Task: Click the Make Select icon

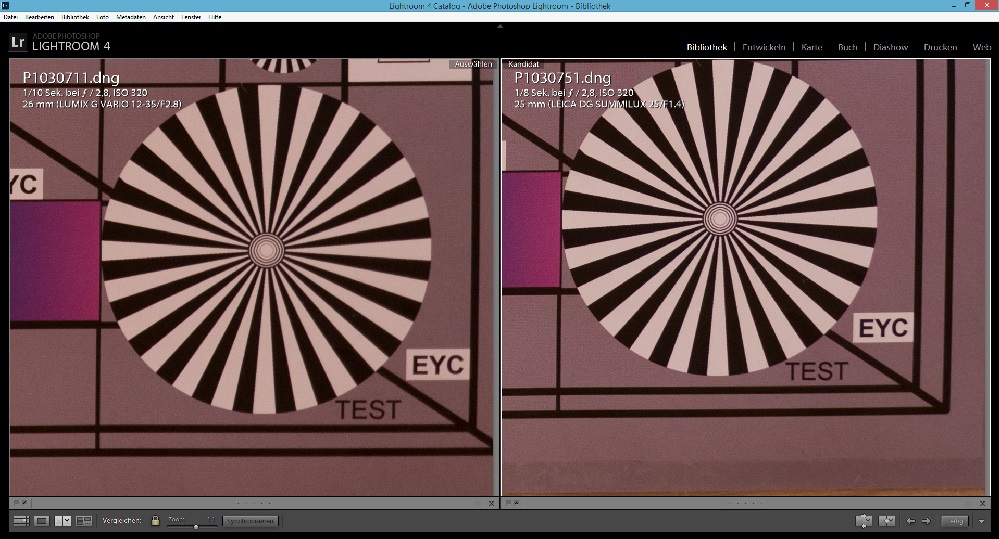Action: click(x=887, y=521)
